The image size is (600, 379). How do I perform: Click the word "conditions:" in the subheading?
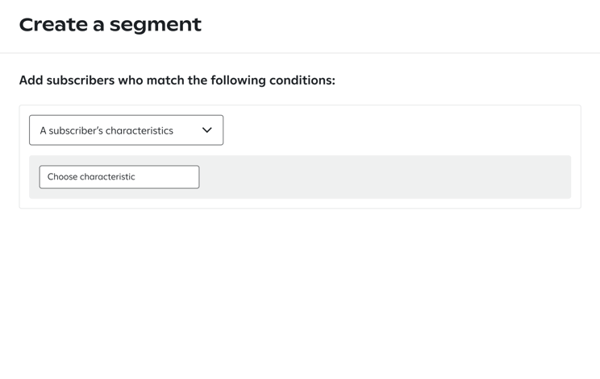[x=302, y=80]
